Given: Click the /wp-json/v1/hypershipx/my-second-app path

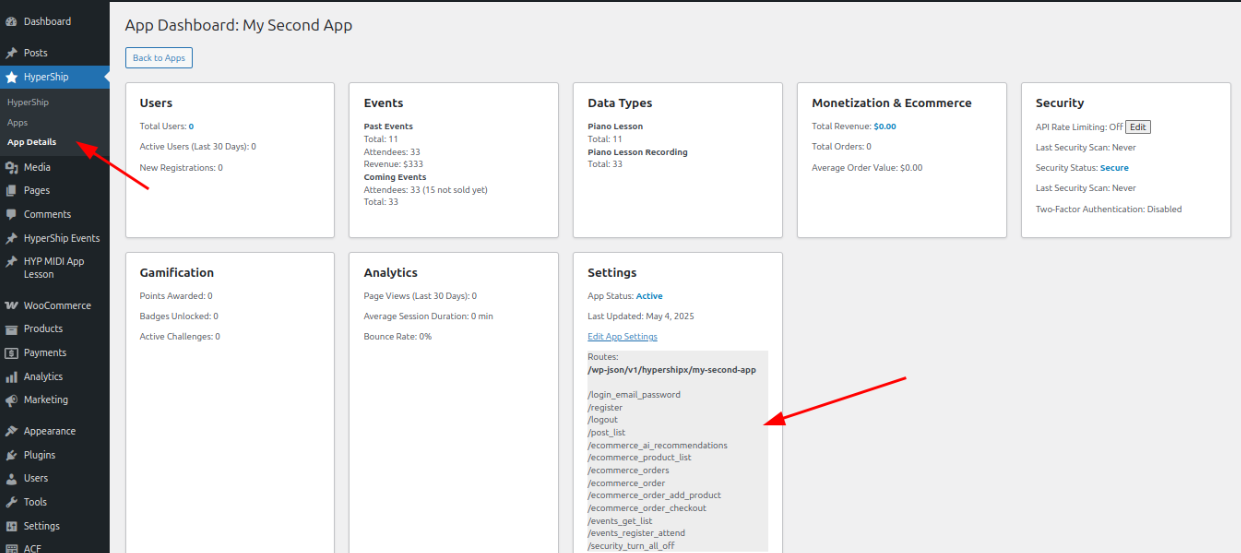Looking at the screenshot, I should [672, 370].
